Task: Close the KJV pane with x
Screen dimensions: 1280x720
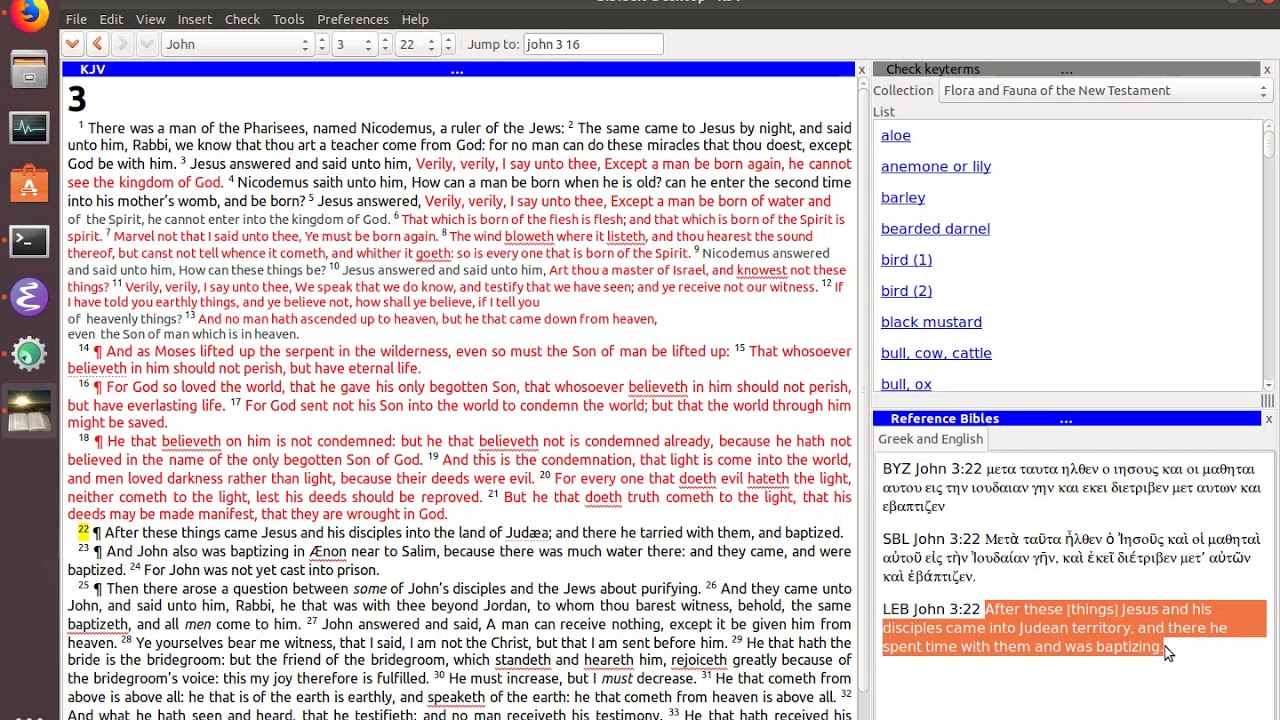Action: (x=862, y=70)
